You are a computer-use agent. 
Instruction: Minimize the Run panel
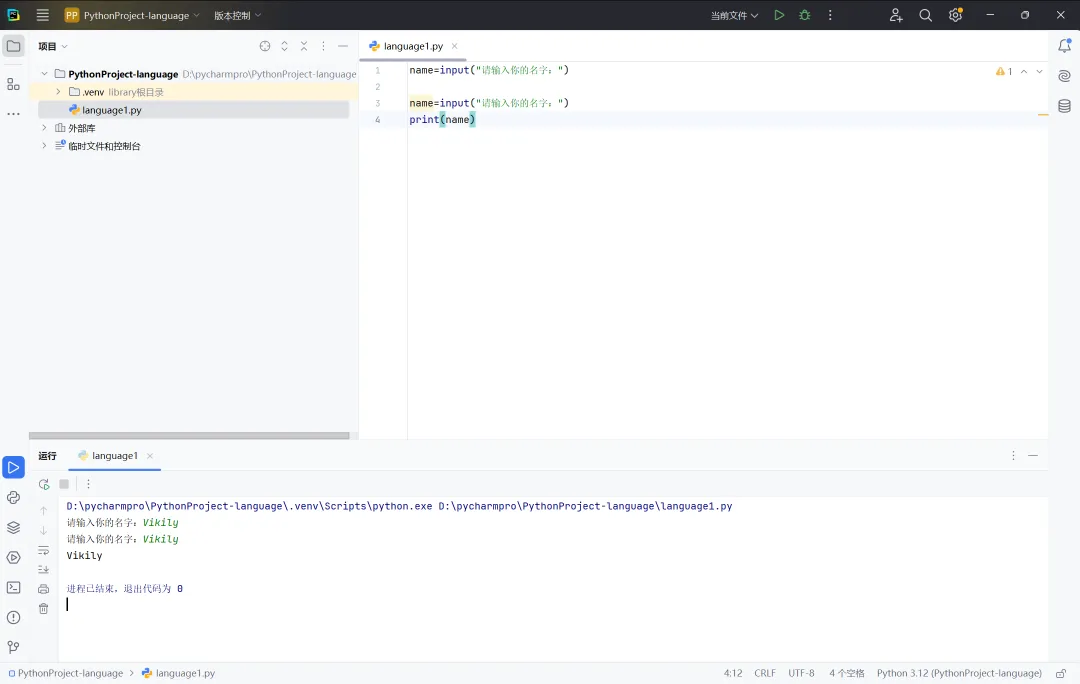(x=1032, y=455)
